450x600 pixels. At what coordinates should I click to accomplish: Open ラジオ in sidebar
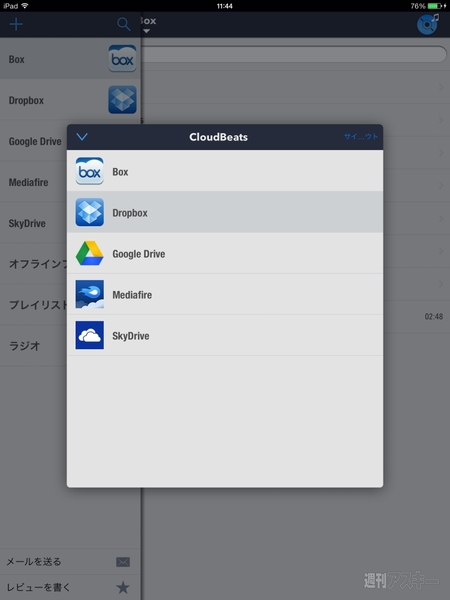34,346
